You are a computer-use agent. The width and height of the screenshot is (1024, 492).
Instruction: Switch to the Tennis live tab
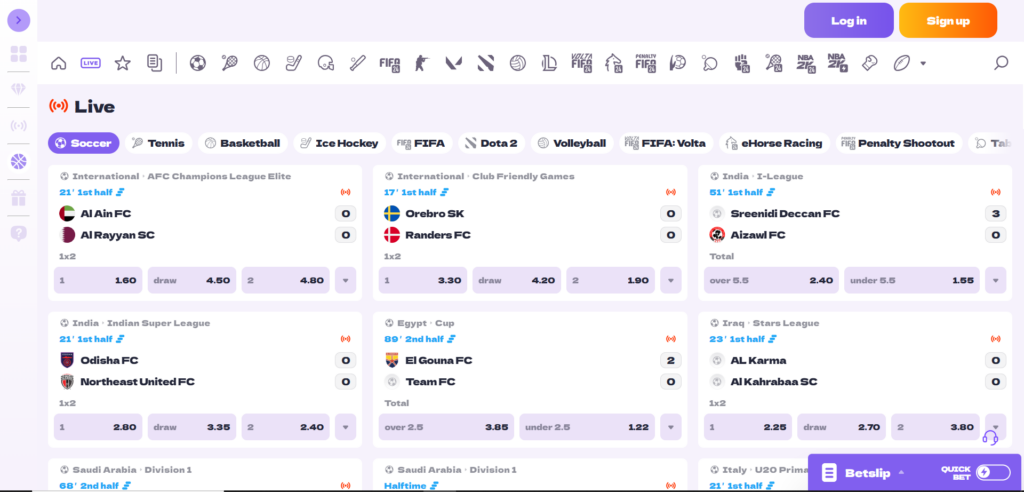158,143
